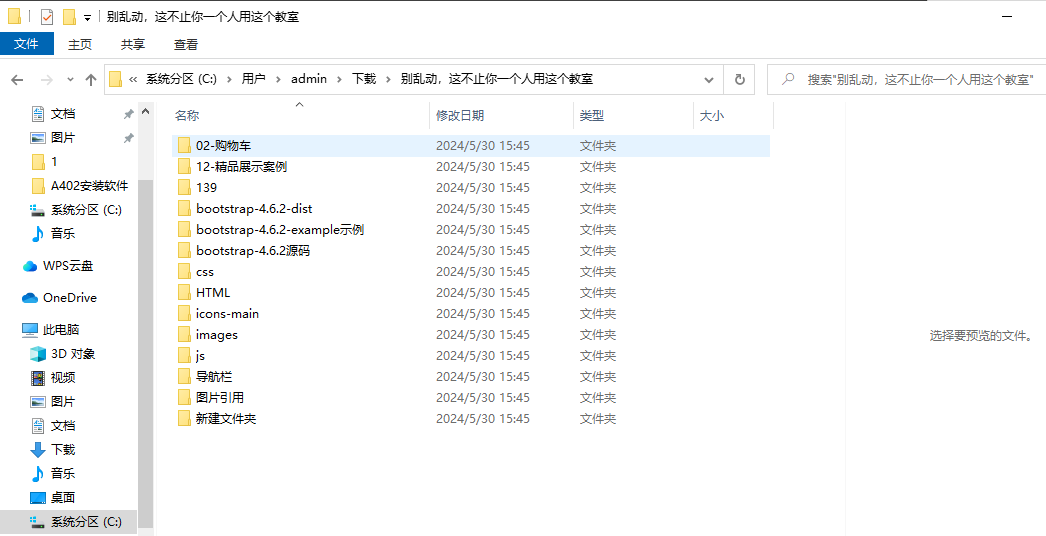Expand chevron after 系统分区 (C:) in path
The height and width of the screenshot is (536, 1046).
(x=229, y=79)
